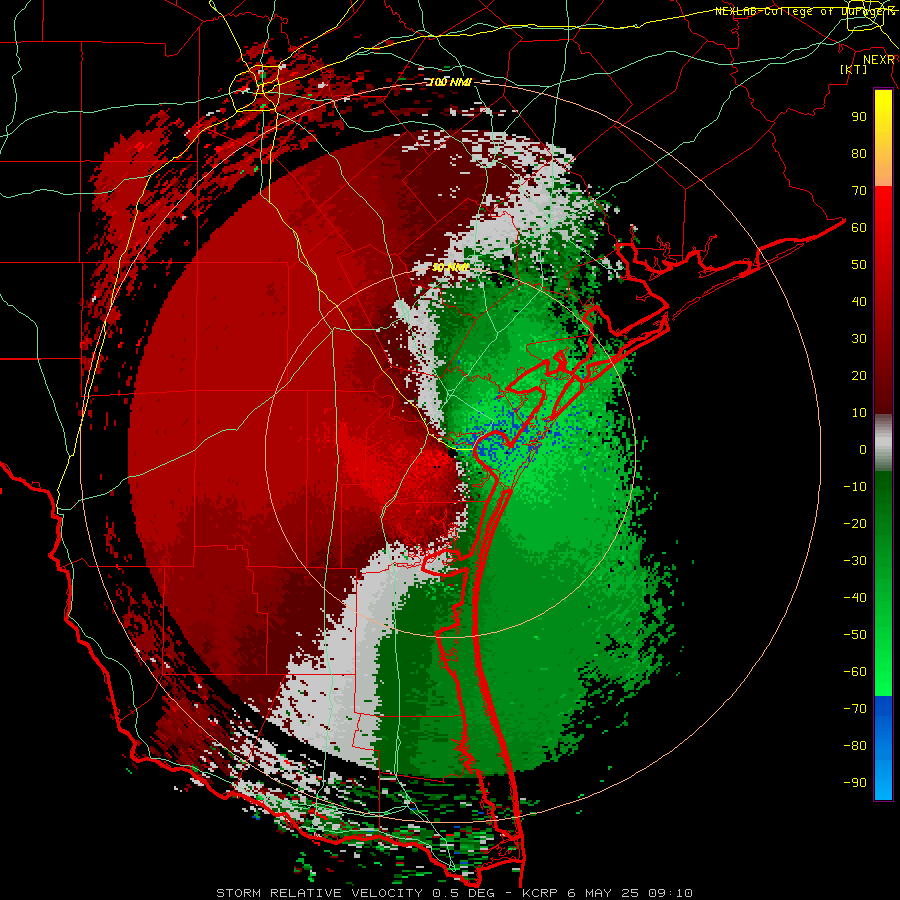The image size is (900, 900).
Task: Click the "09:10" time stamp
Action: tap(671, 893)
